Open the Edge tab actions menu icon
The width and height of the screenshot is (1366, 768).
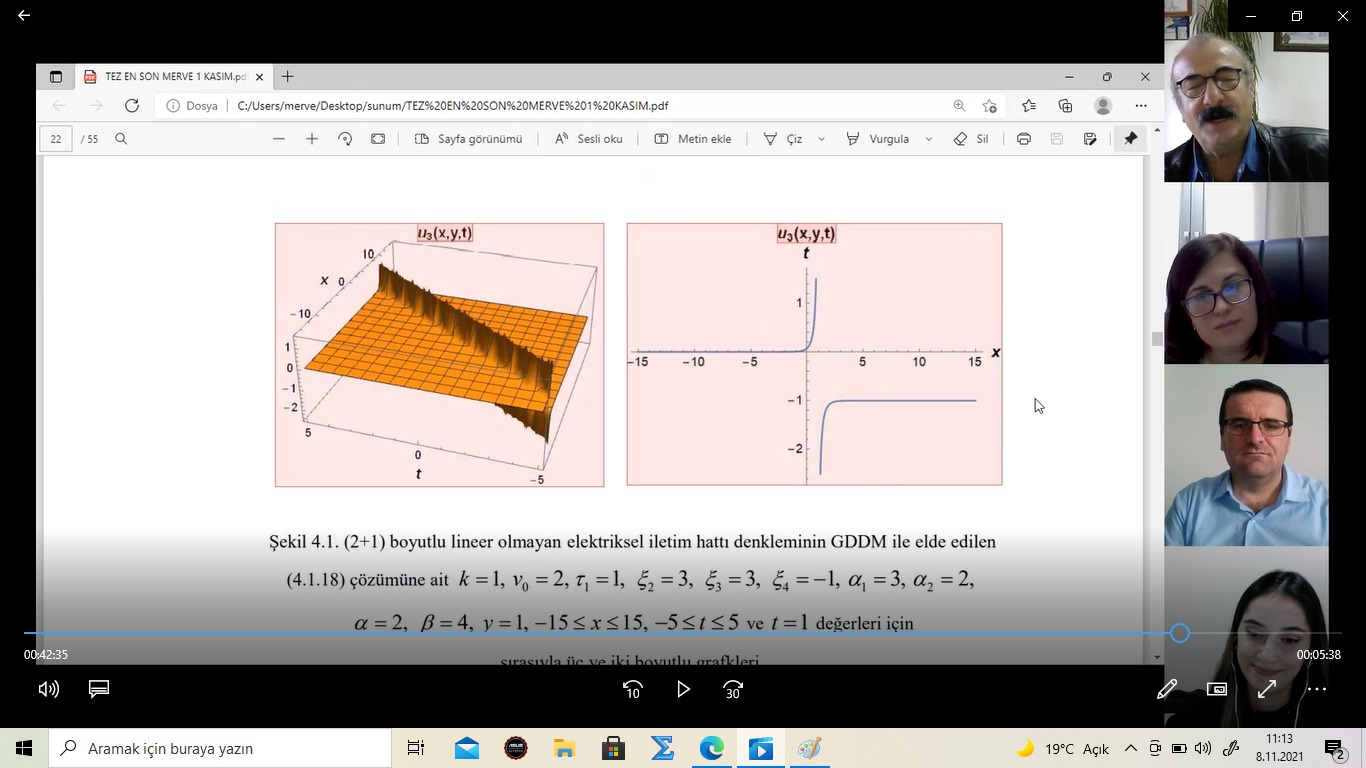point(56,77)
